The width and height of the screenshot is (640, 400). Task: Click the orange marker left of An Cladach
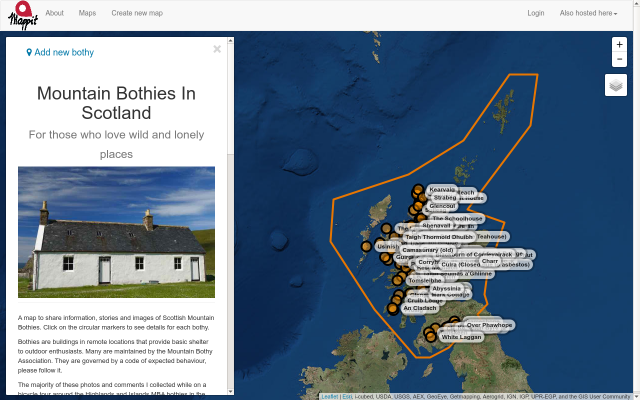coord(393,309)
